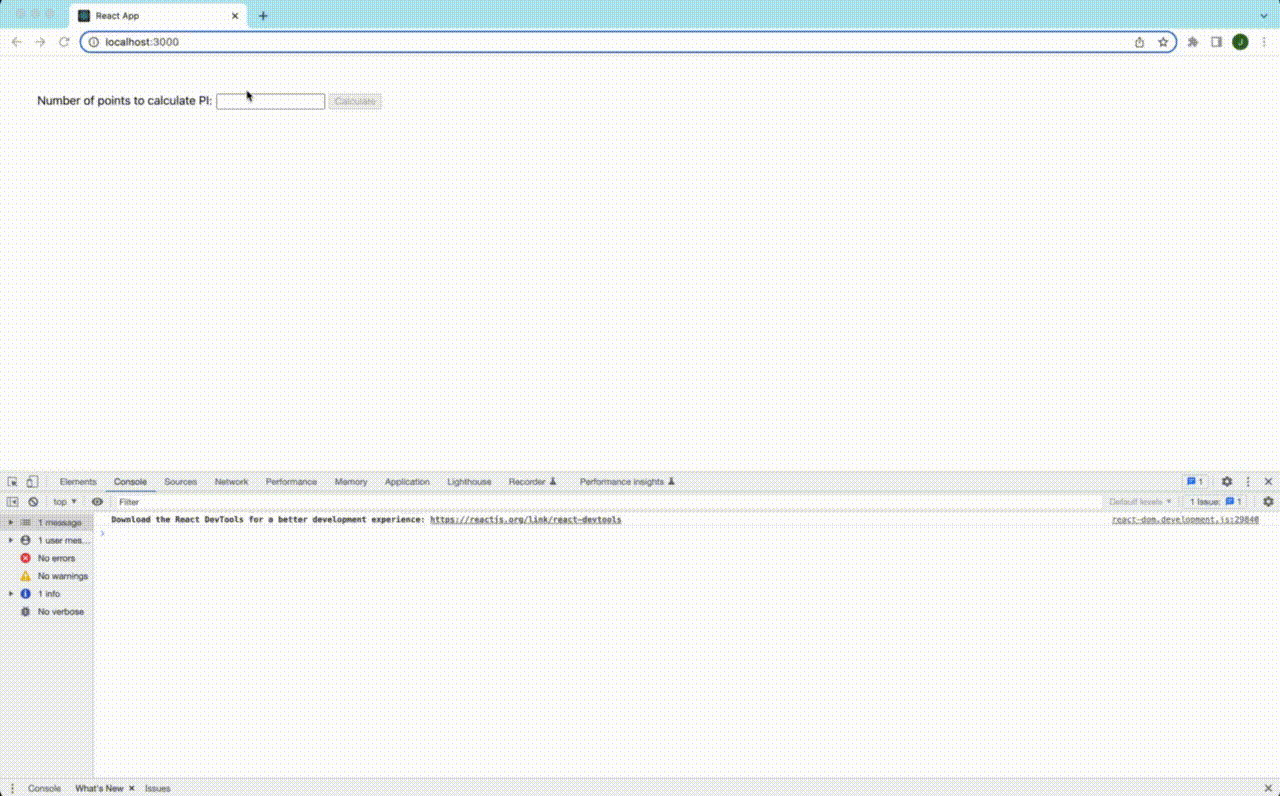Viewport: 1280px width, 796px height.
Task: Focus the number of points input field
Action: click(x=271, y=101)
